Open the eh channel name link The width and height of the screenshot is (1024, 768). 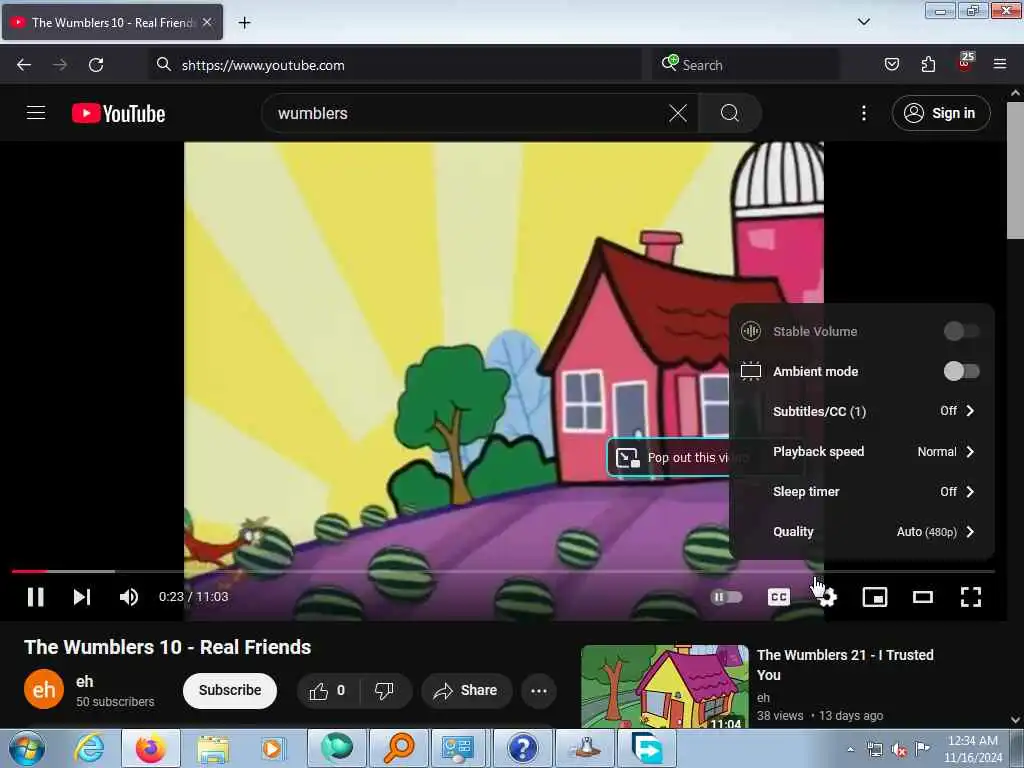click(84, 681)
